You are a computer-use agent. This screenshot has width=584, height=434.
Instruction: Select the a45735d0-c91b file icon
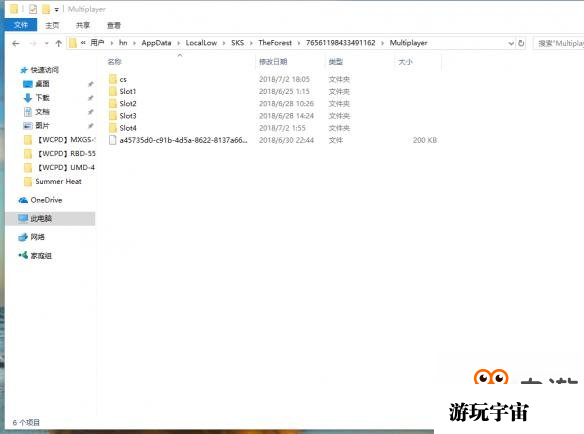pos(113,140)
